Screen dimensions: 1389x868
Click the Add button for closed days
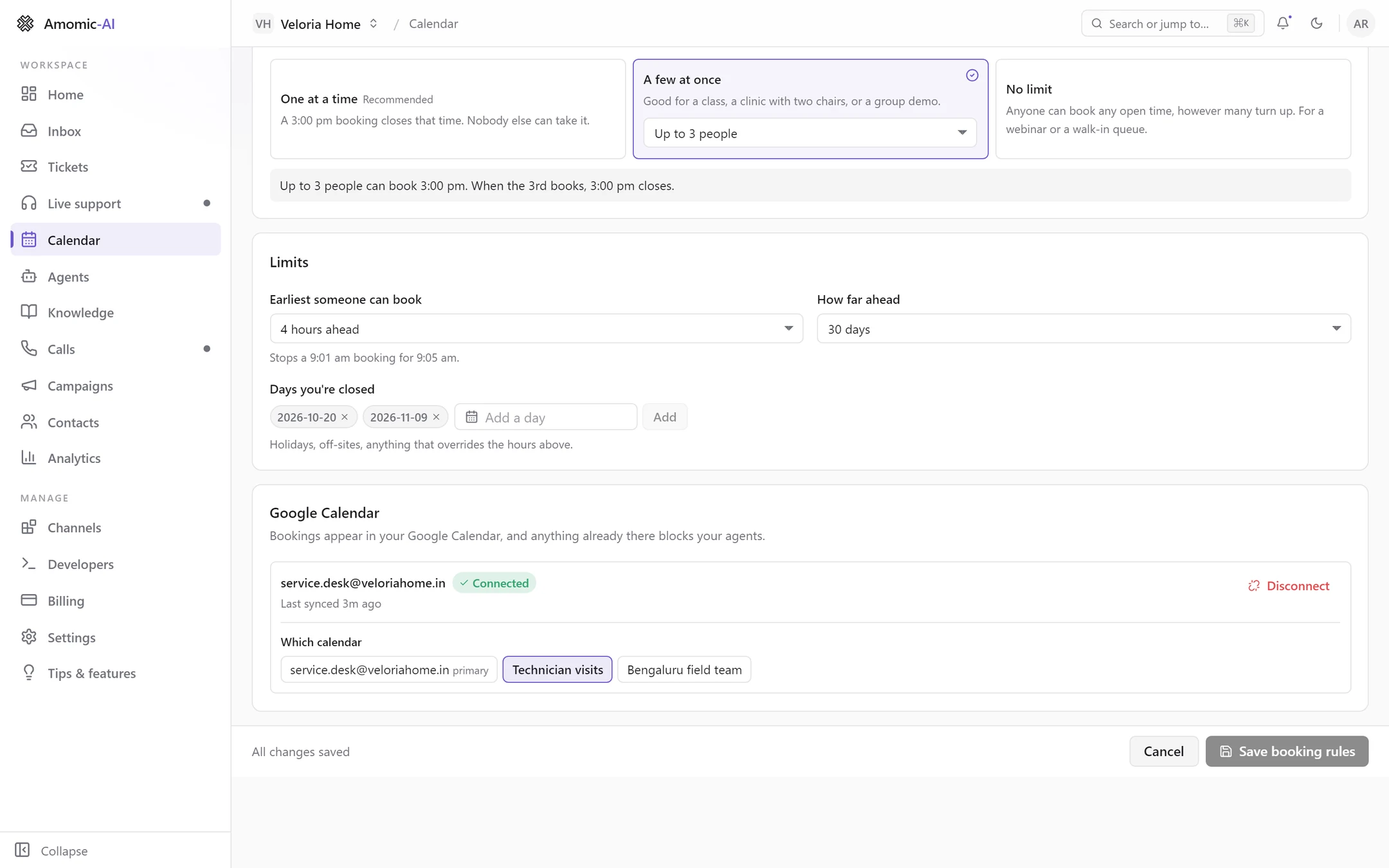pos(664,417)
